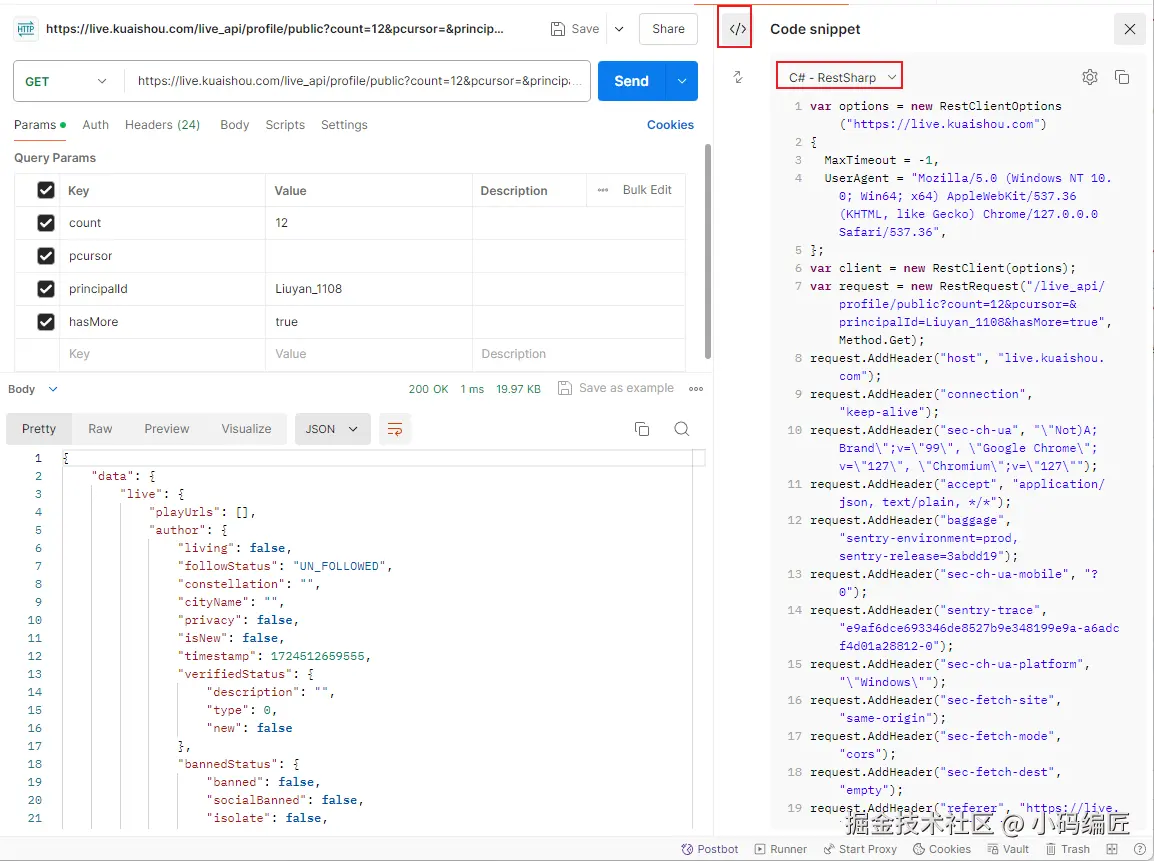Screen dimensions: 1154x861
Task: Click the params table vertical scrollbar
Action: coord(708,252)
